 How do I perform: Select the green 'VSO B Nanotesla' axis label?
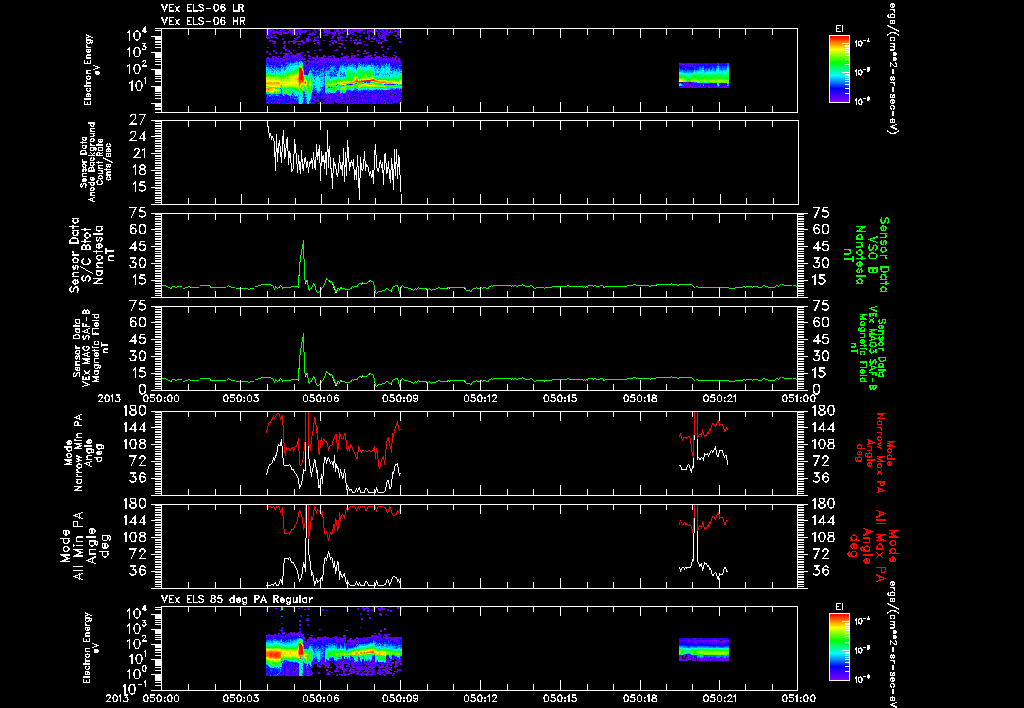tap(866, 255)
